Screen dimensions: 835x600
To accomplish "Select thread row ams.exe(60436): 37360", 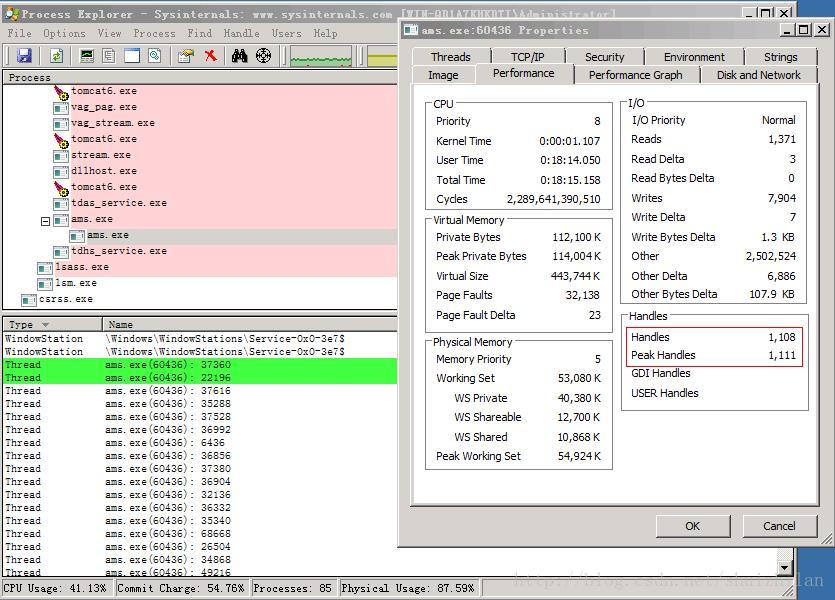I will coord(200,365).
